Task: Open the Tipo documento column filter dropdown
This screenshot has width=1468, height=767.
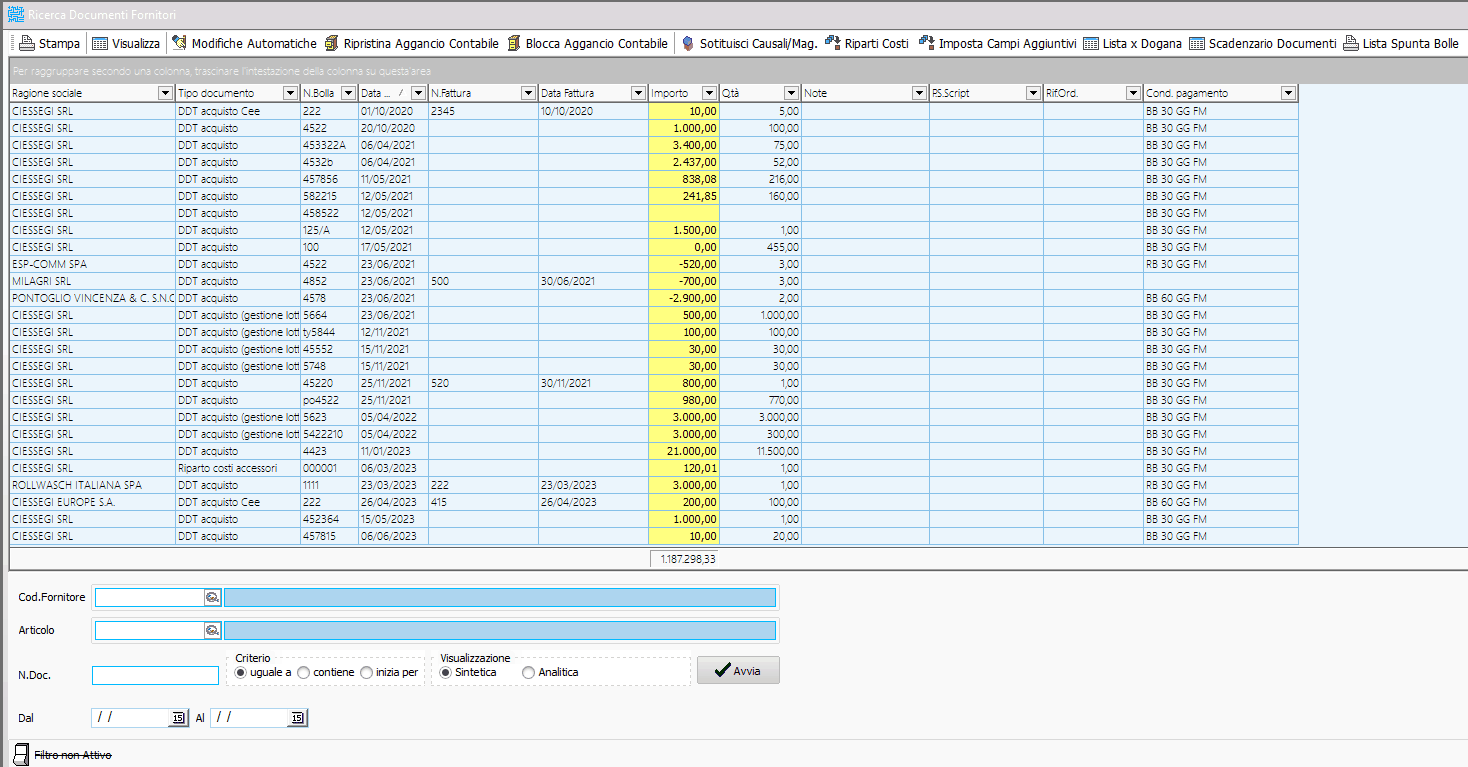Action: 291,93
